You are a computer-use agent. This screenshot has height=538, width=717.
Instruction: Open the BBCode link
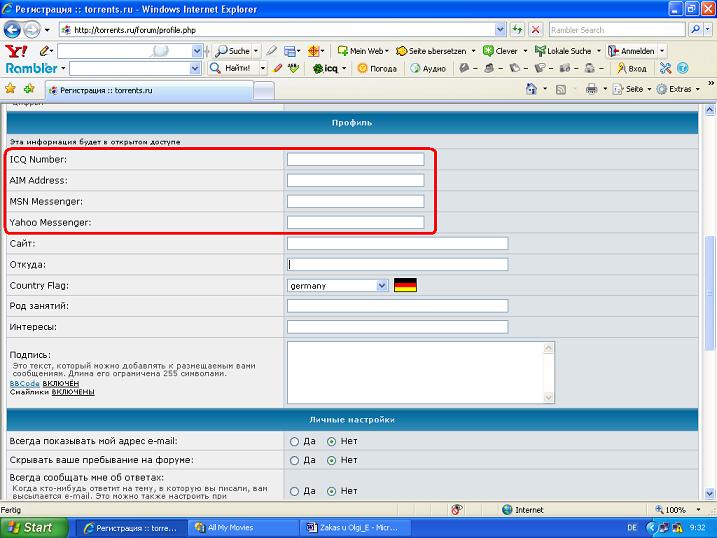24,384
